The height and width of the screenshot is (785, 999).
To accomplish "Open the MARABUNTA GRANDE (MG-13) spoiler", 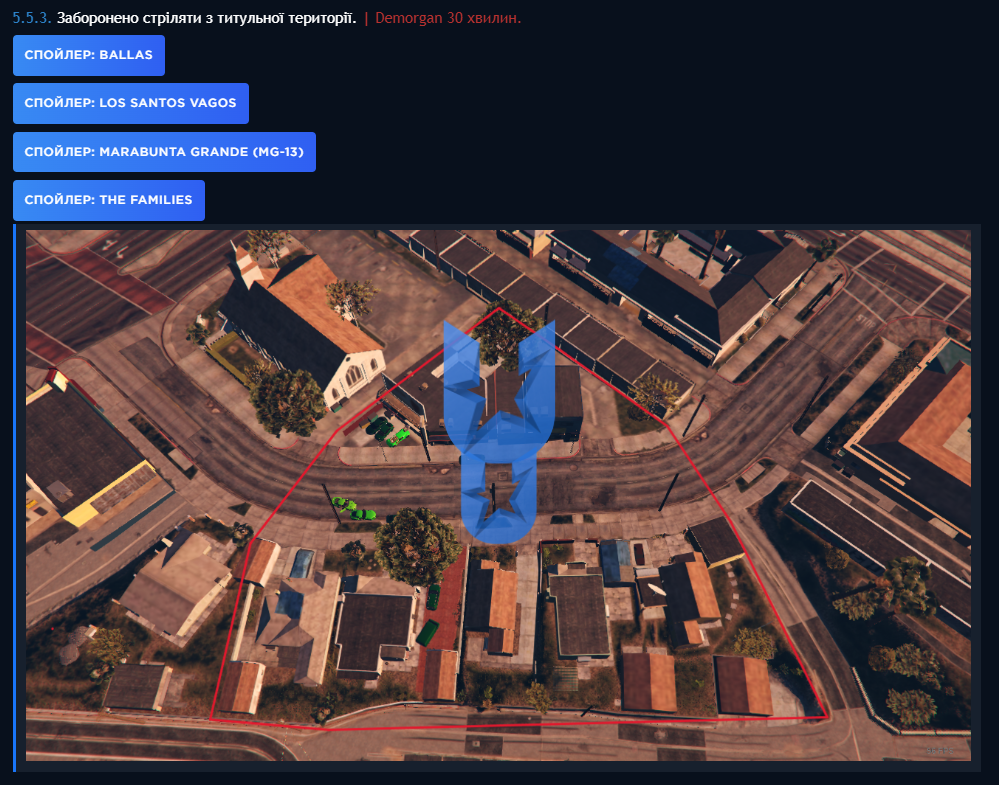I will (164, 152).
